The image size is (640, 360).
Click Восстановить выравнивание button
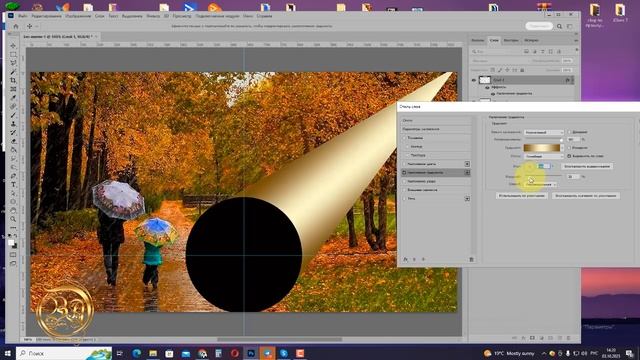[587, 167]
